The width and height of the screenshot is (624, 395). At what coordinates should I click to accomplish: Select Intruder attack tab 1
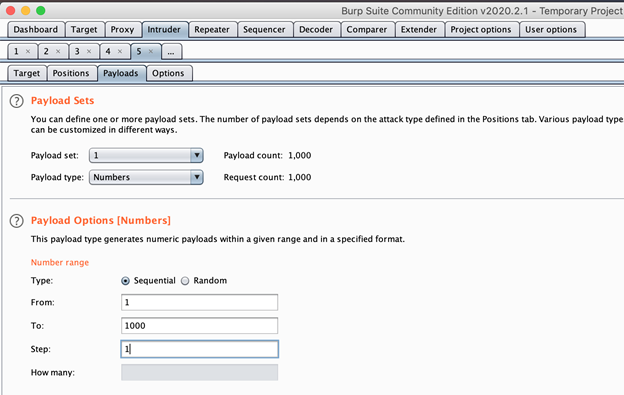17,51
